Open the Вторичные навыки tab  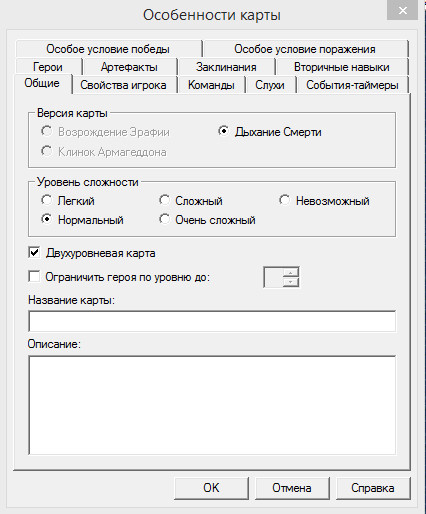click(342, 67)
